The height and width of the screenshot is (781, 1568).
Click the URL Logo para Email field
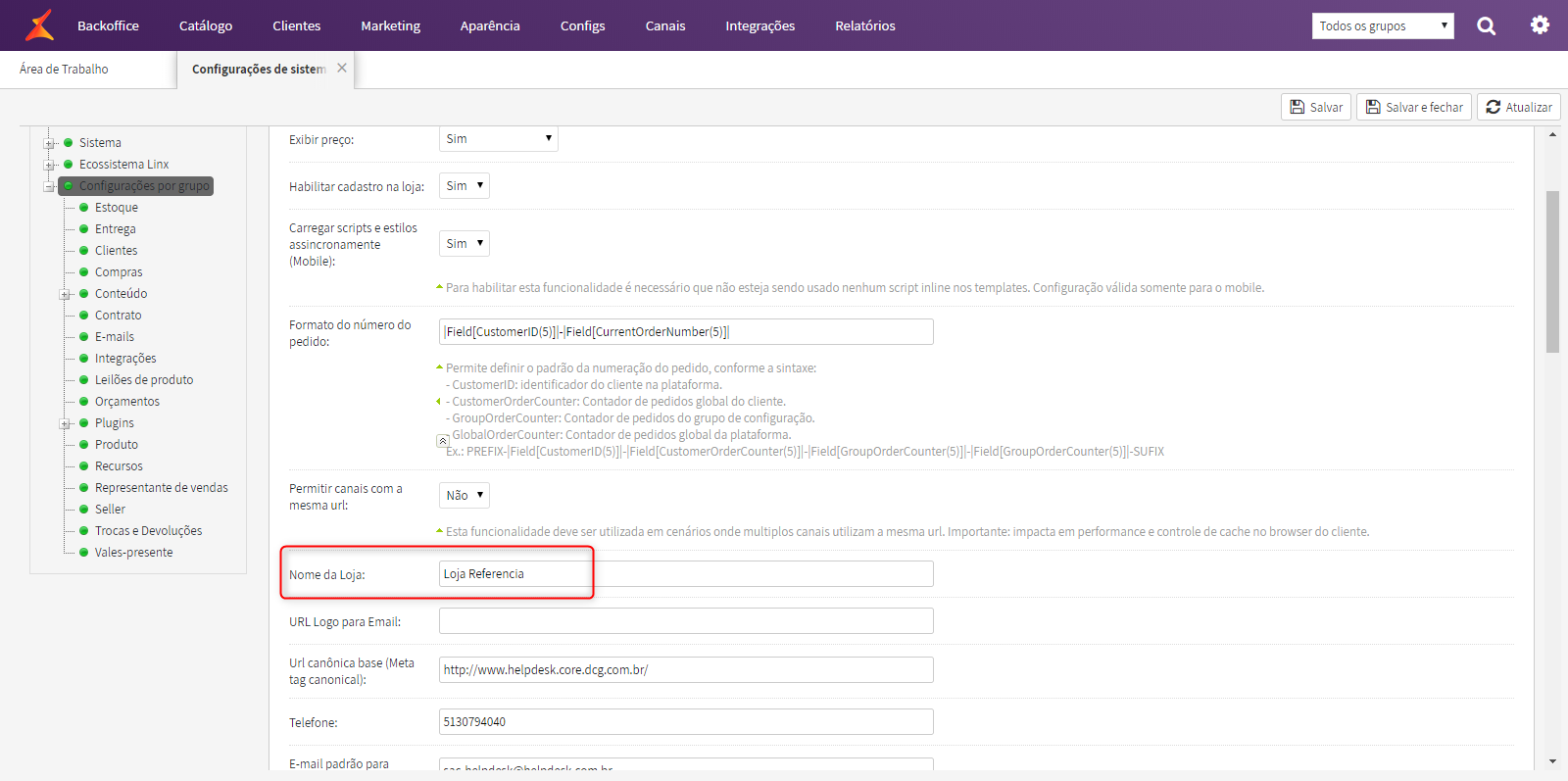686,621
